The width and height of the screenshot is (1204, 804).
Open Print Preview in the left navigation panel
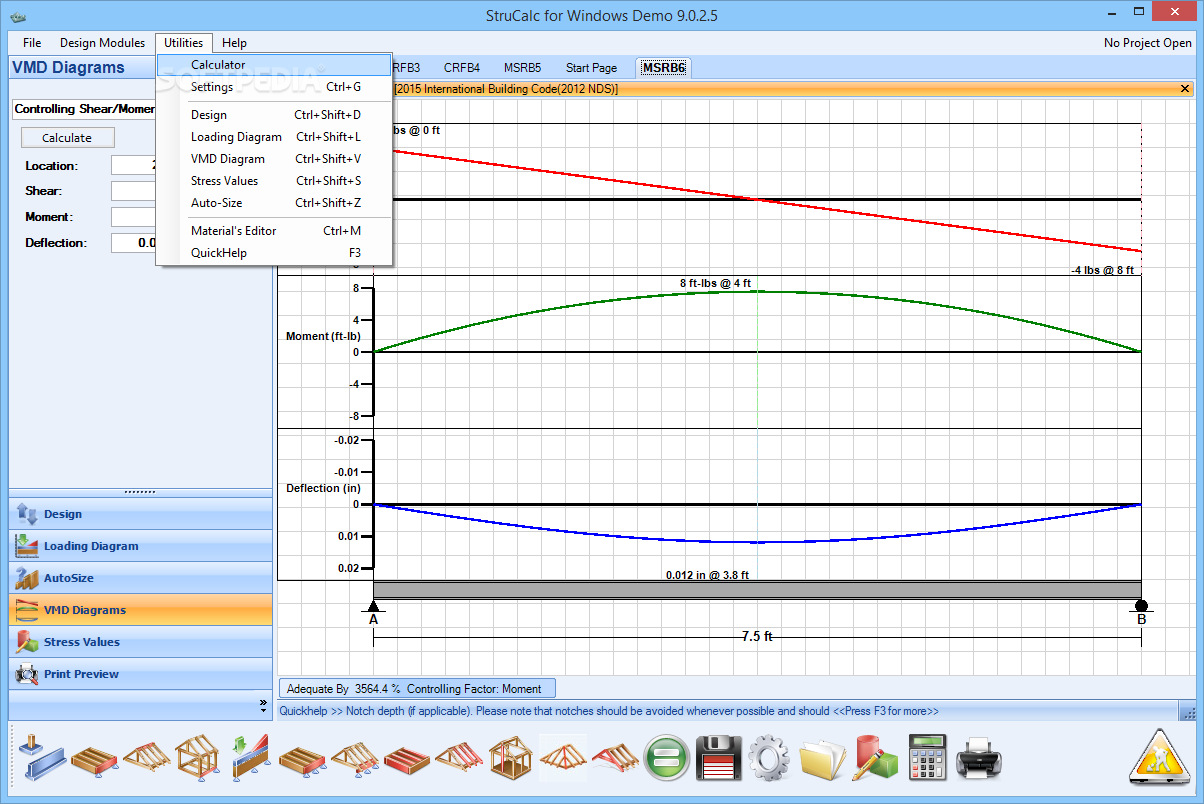point(140,674)
